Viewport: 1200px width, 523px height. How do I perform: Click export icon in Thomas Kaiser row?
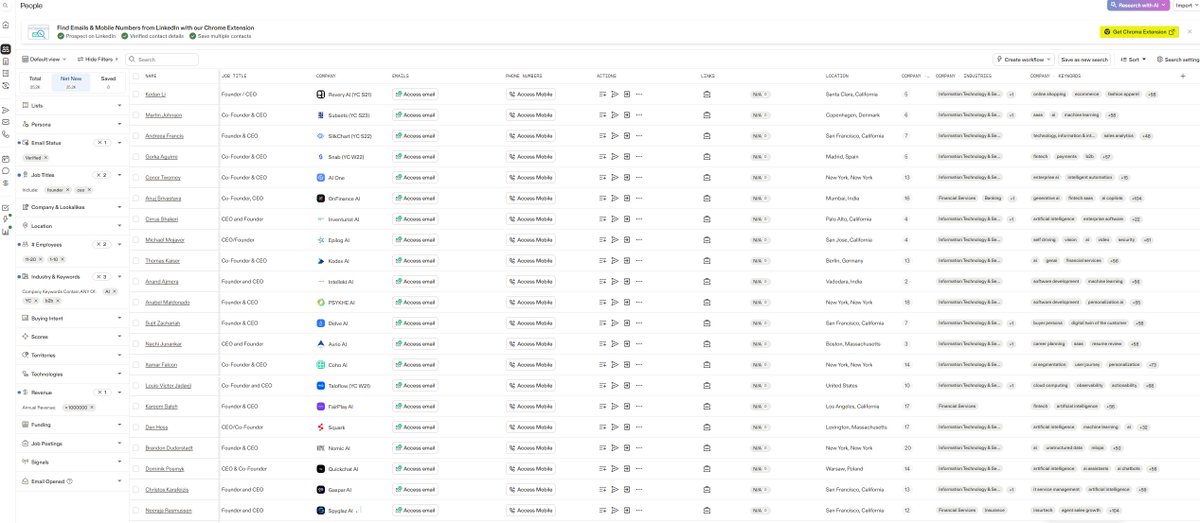pyautogui.click(x=627, y=261)
